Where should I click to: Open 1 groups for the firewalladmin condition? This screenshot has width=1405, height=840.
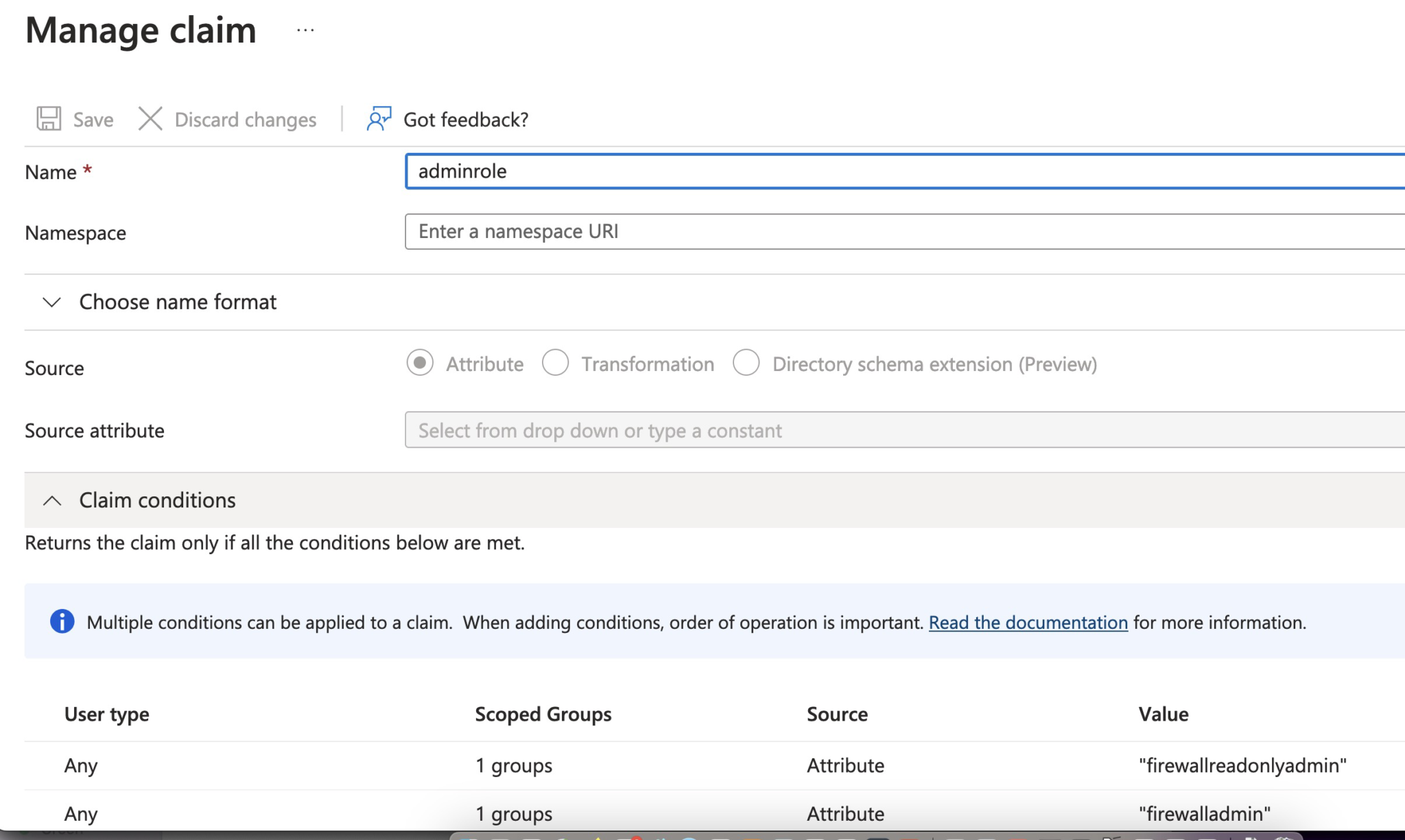click(x=513, y=813)
